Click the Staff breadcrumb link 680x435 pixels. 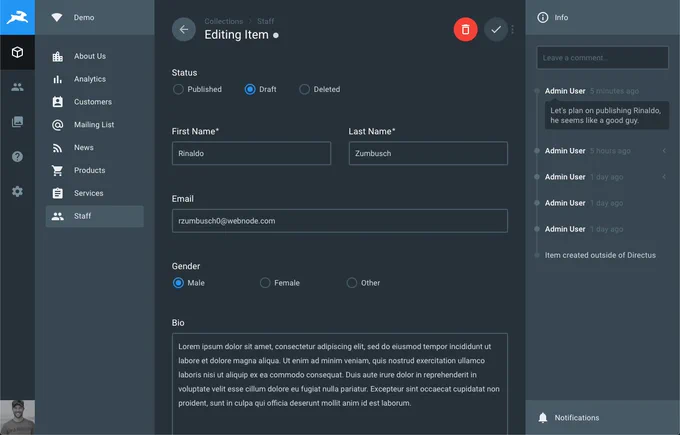point(265,21)
